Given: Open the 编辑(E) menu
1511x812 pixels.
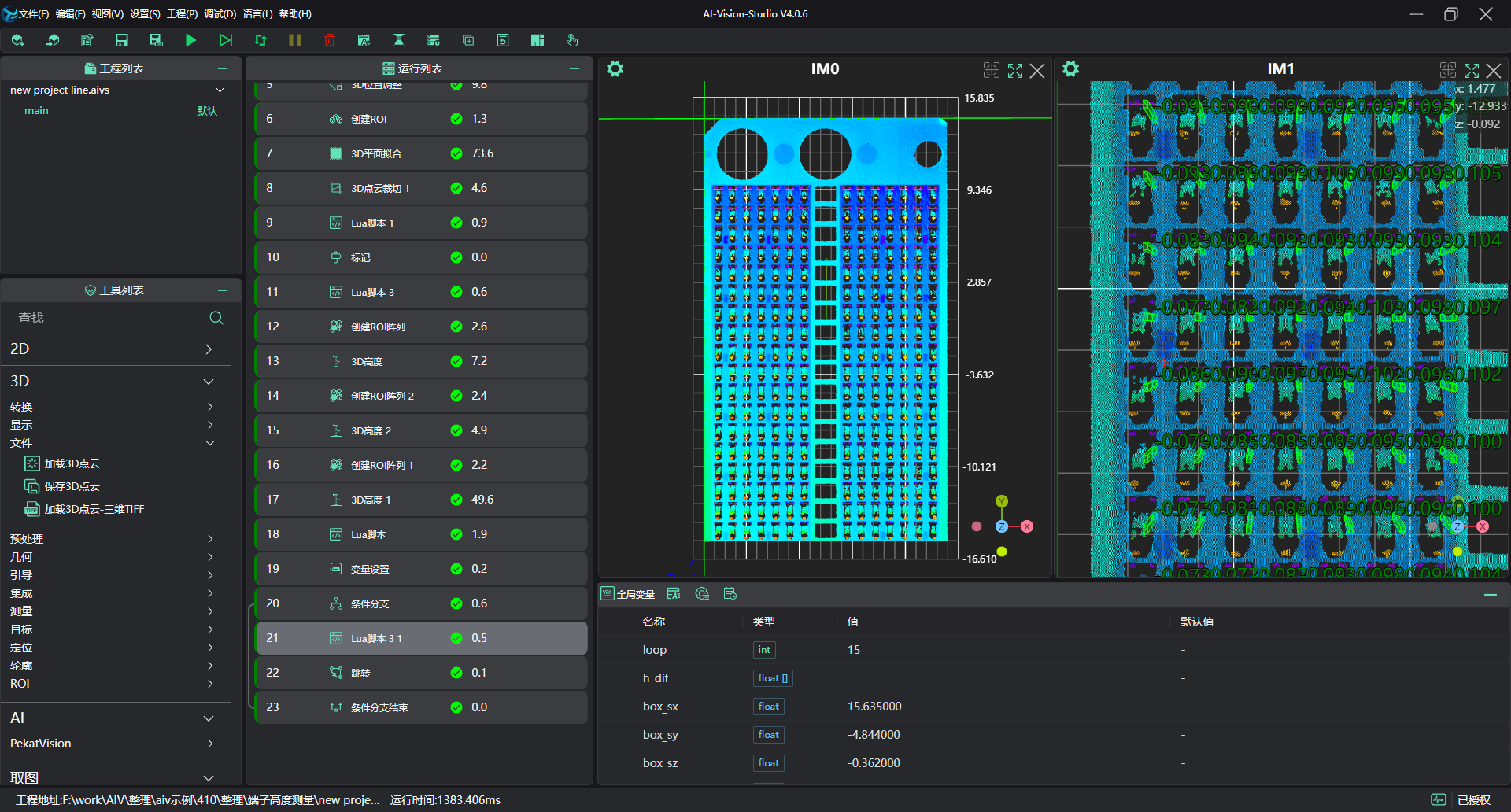Looking at the screenshot, I should click(70, 14).
